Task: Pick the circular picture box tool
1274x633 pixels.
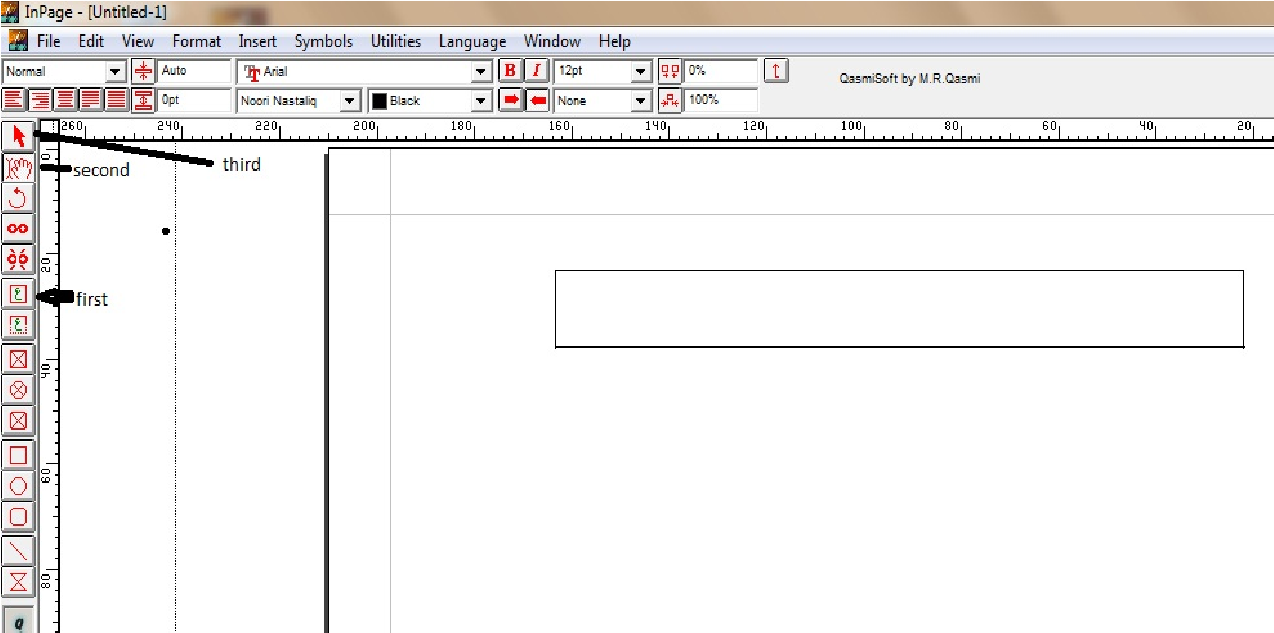Action: tap(18, 389)
